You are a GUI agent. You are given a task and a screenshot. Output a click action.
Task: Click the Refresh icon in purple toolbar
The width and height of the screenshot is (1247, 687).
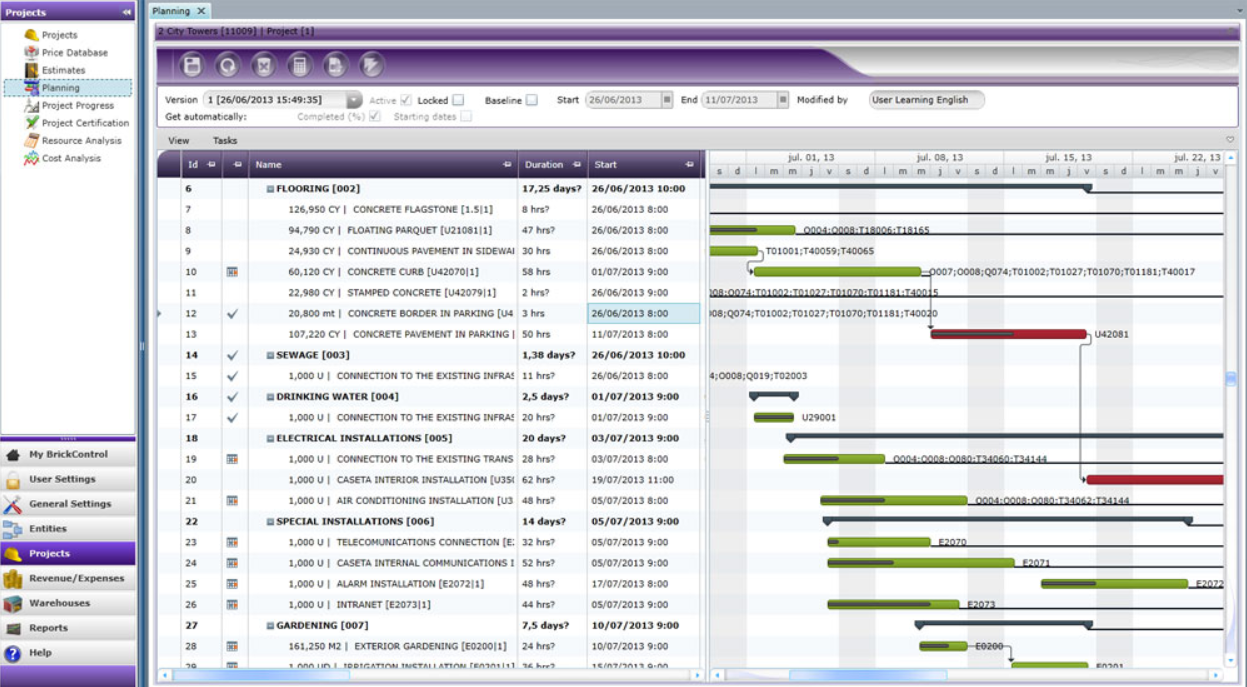tap(228, 66)
